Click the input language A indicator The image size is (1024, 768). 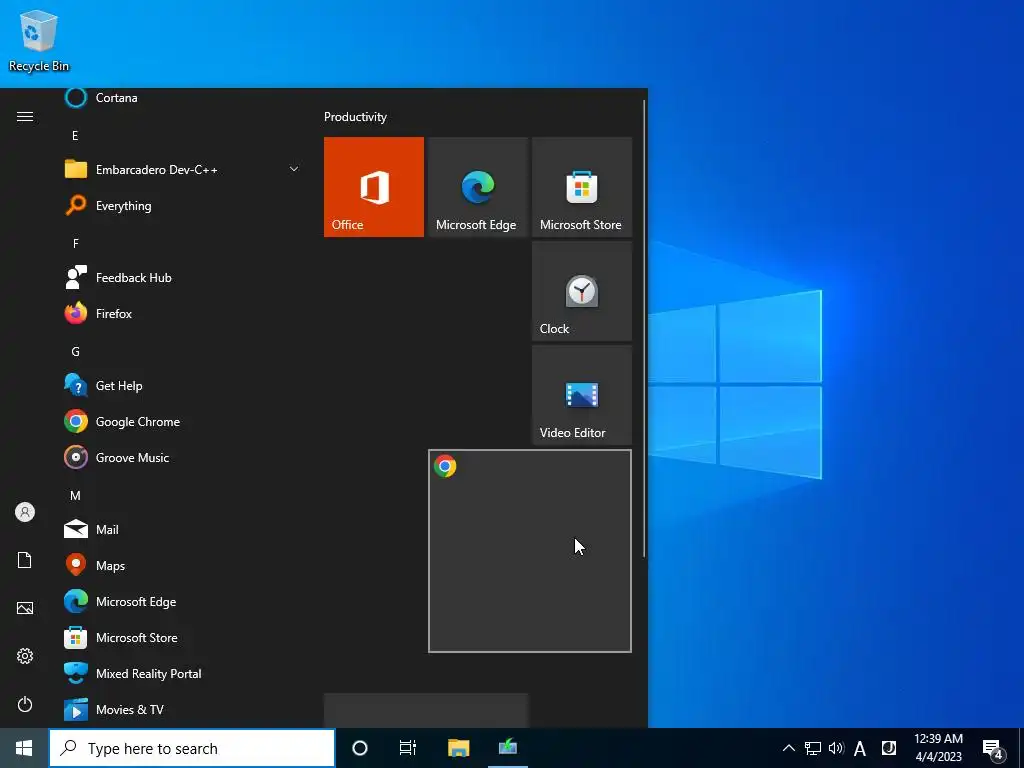pos(860,748)
